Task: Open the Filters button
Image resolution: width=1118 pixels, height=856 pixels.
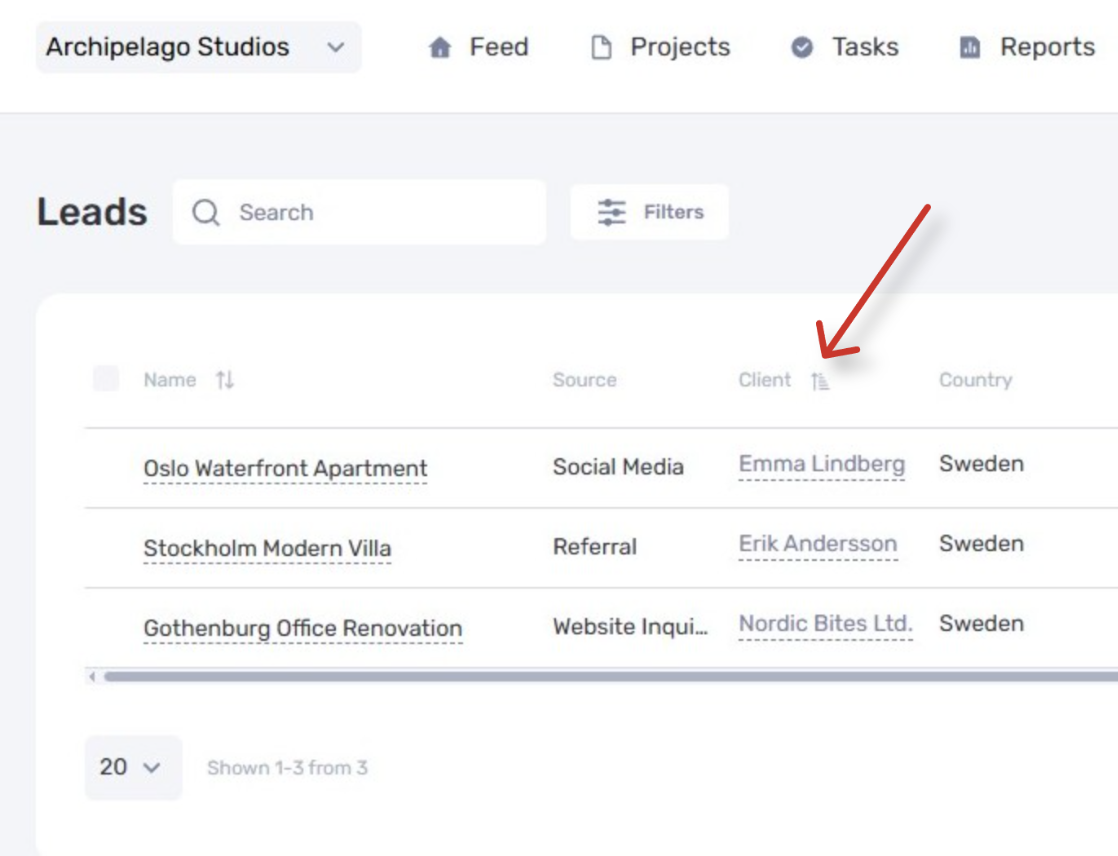Action: pos(650,212)
